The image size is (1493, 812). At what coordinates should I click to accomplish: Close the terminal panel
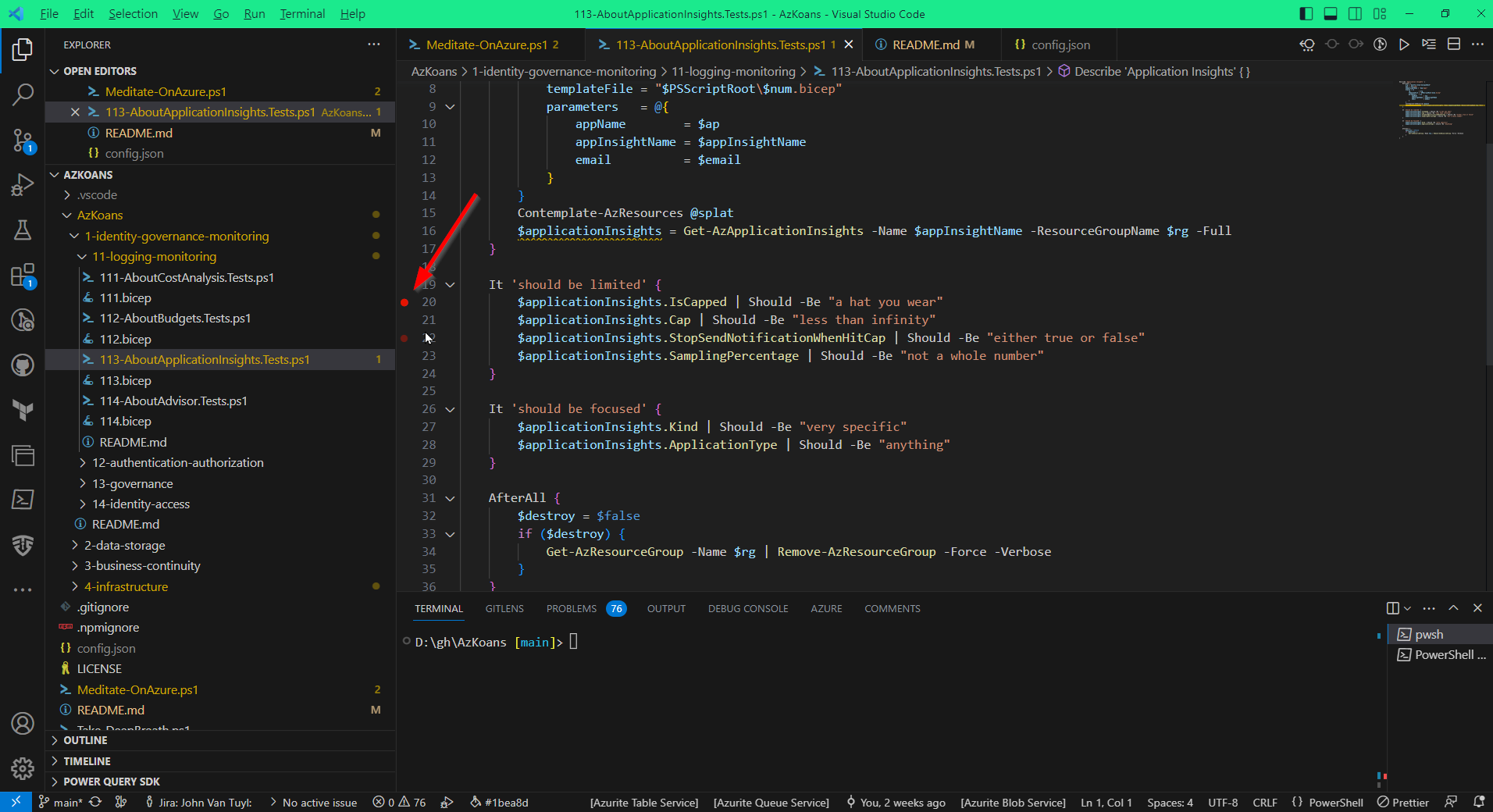tap(1477, 608)
